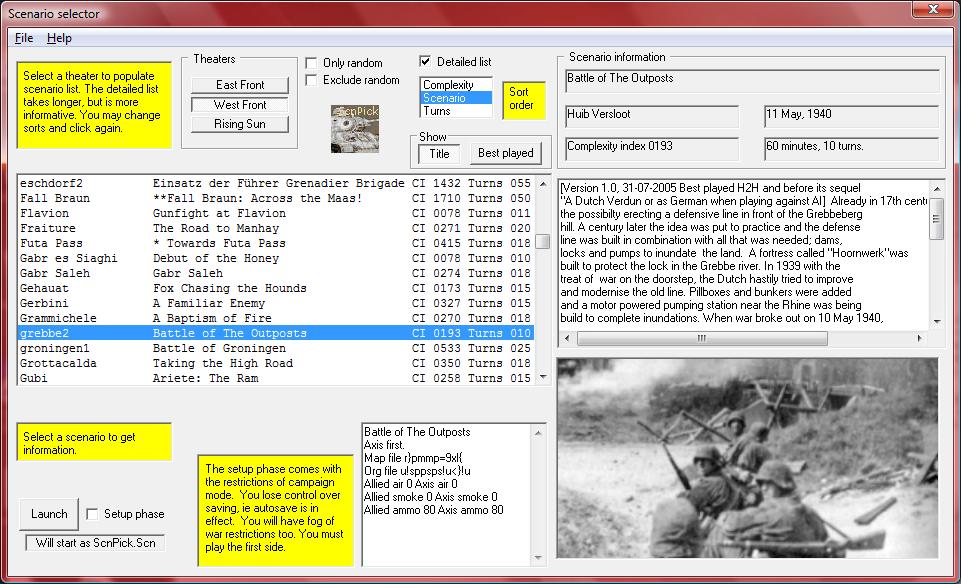Open the File menu
The image size is (961, 584).
24,38
